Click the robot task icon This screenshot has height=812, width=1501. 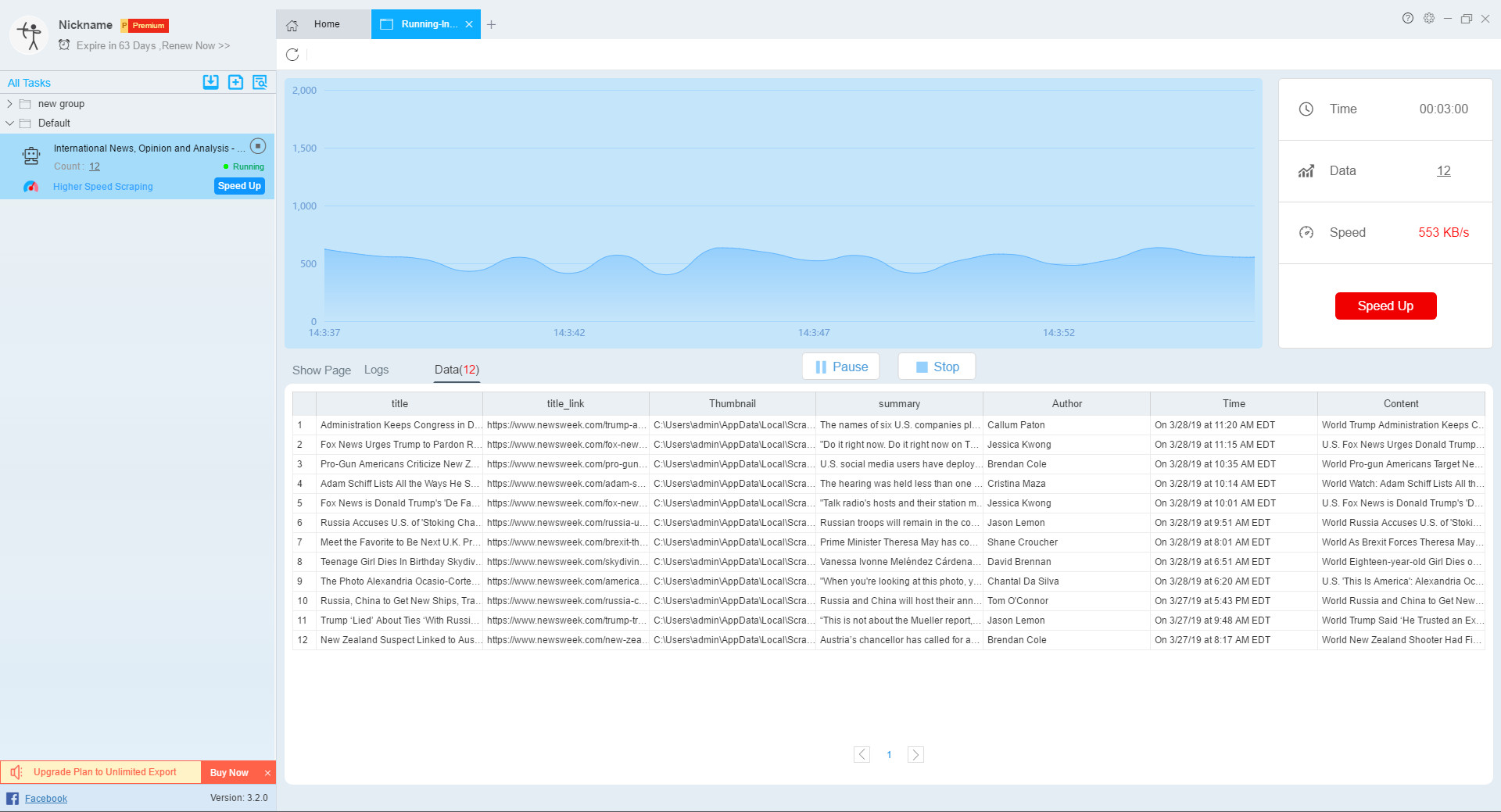tap(31, 156)
